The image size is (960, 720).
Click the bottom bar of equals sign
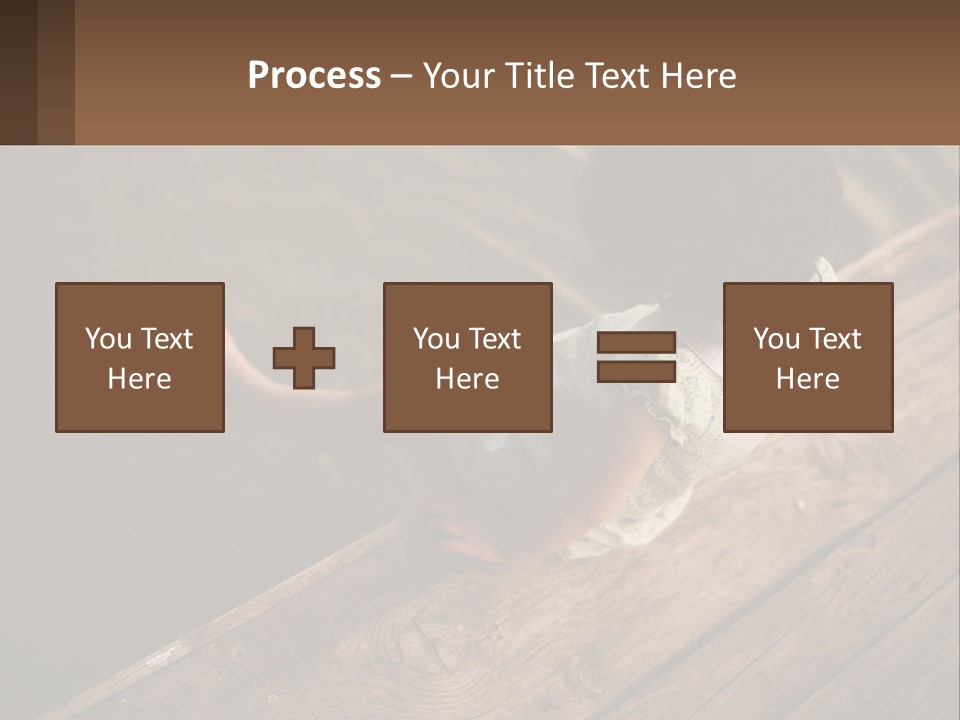coord(636,372)
